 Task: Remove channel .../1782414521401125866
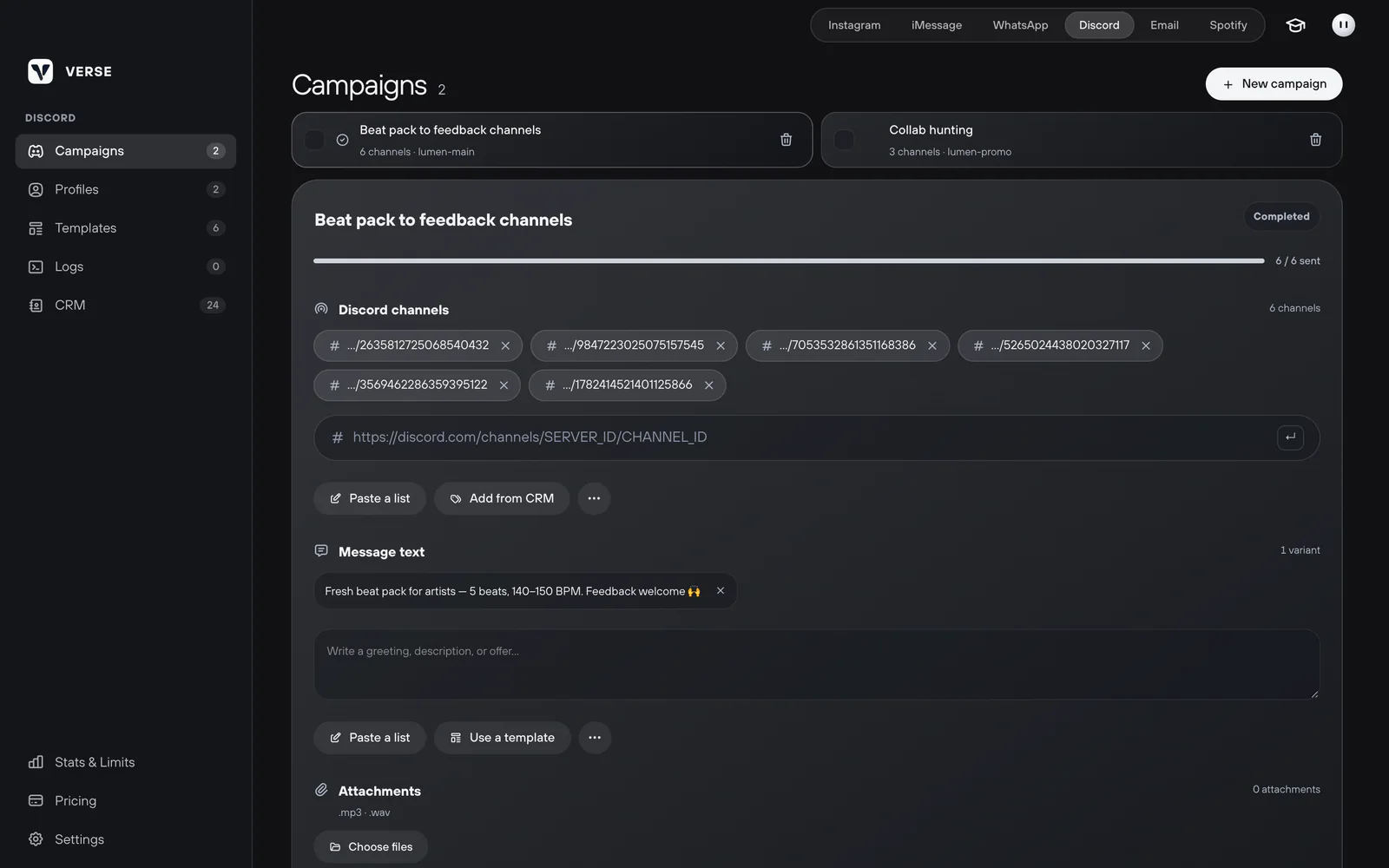(708, 385)
